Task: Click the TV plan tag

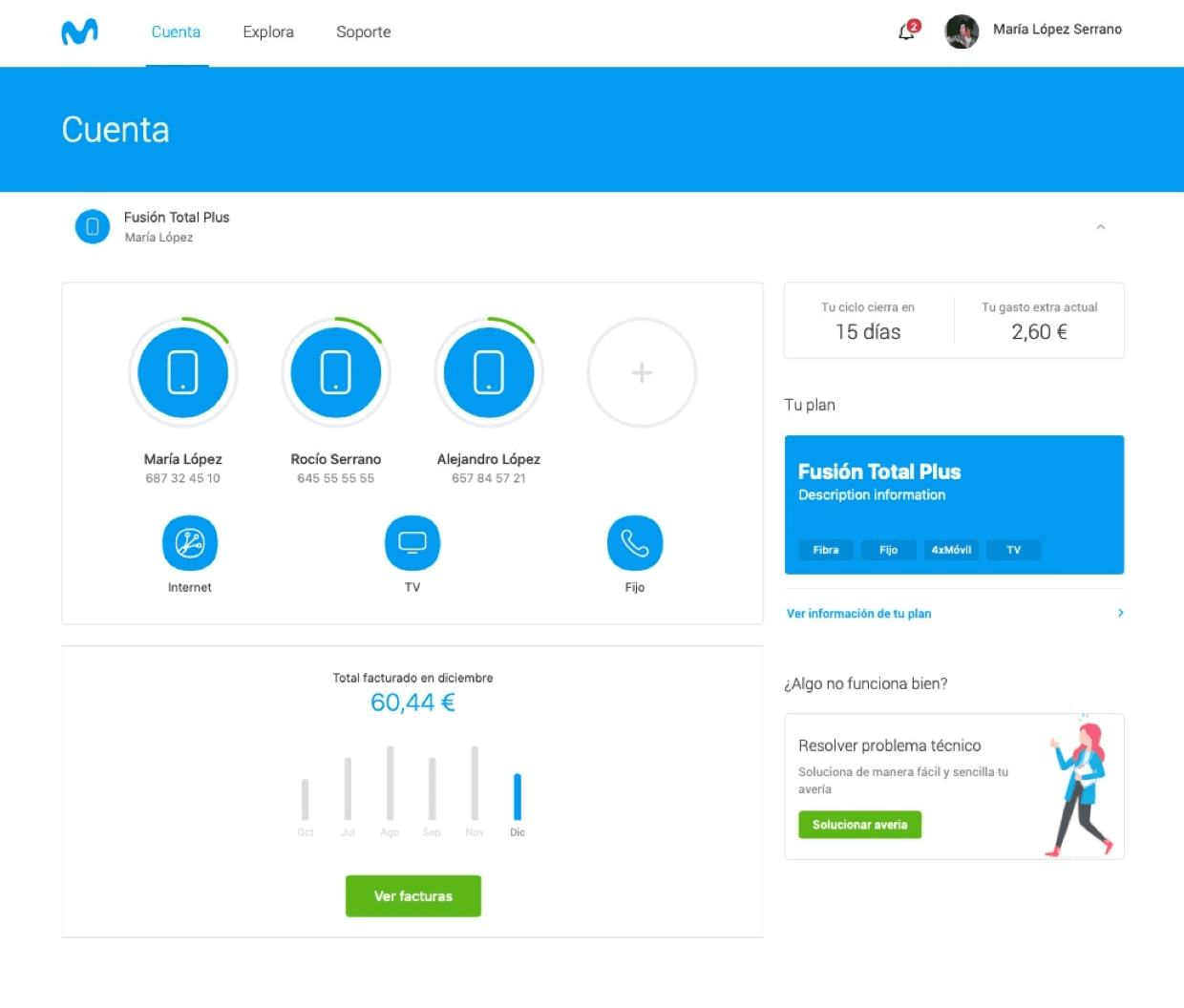Action: coord(1014,550)
